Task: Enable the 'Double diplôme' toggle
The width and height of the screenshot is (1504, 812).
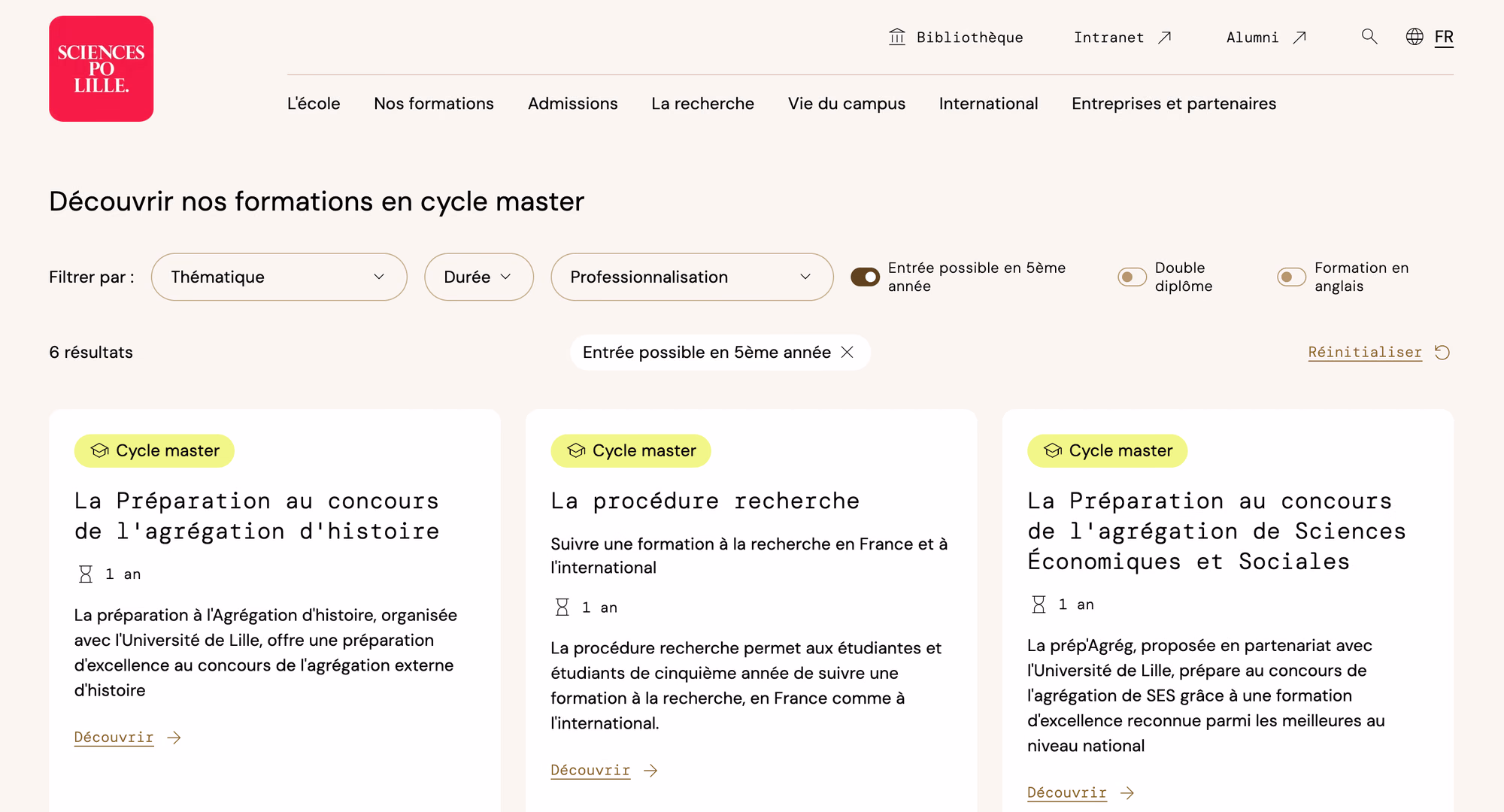Action: pos(1132,277)
